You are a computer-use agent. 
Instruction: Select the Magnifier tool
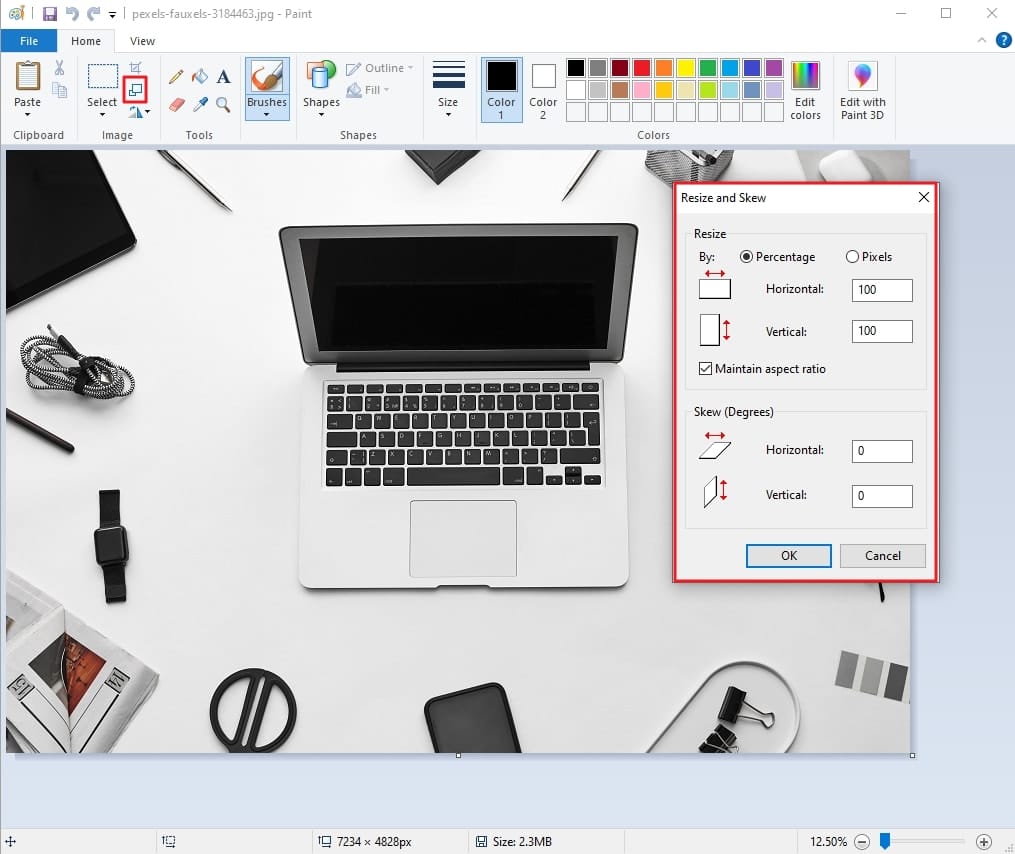[x=222, y=104]
